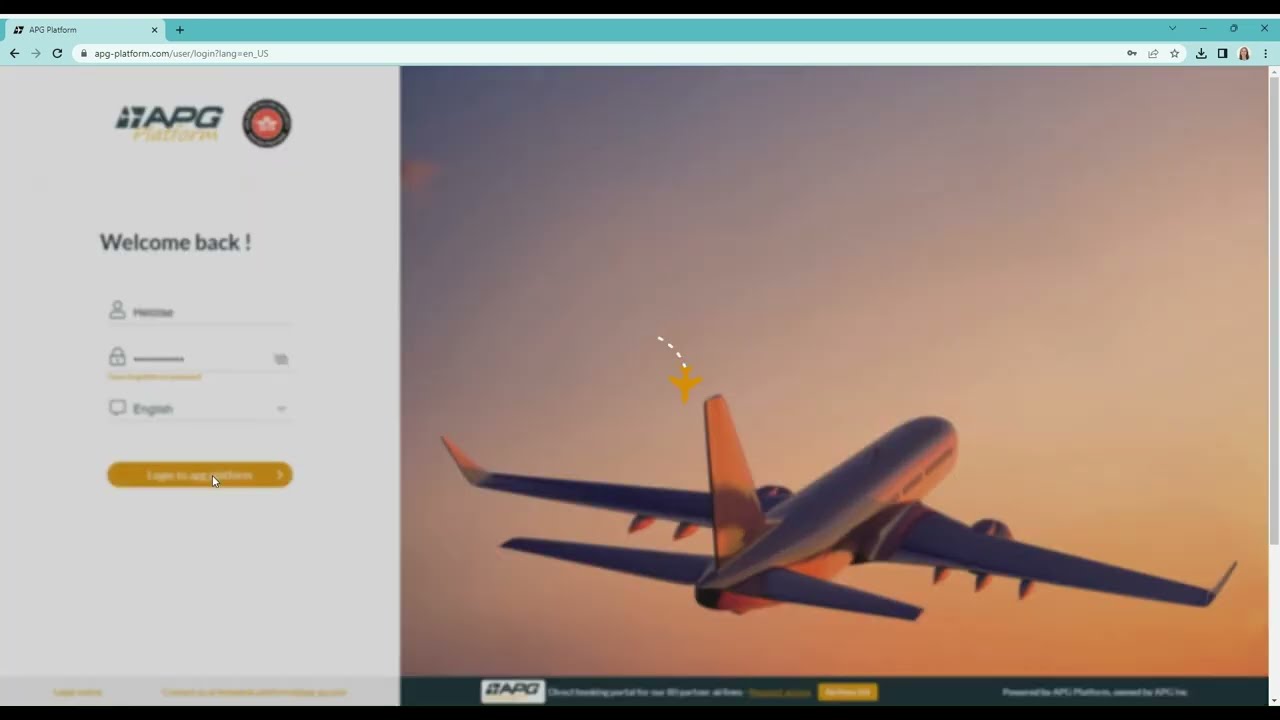
Task: Toggle password visibility eye icon
Action: [281, 359]
